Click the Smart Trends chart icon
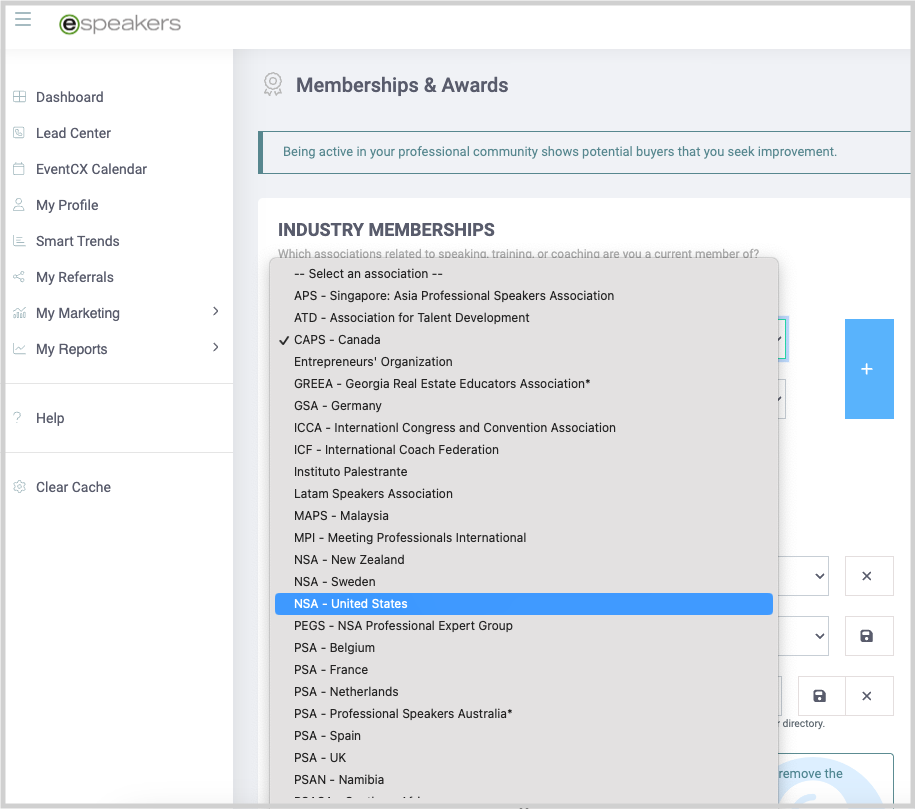This screenshot has width=915, height=809. coord(19,241)
